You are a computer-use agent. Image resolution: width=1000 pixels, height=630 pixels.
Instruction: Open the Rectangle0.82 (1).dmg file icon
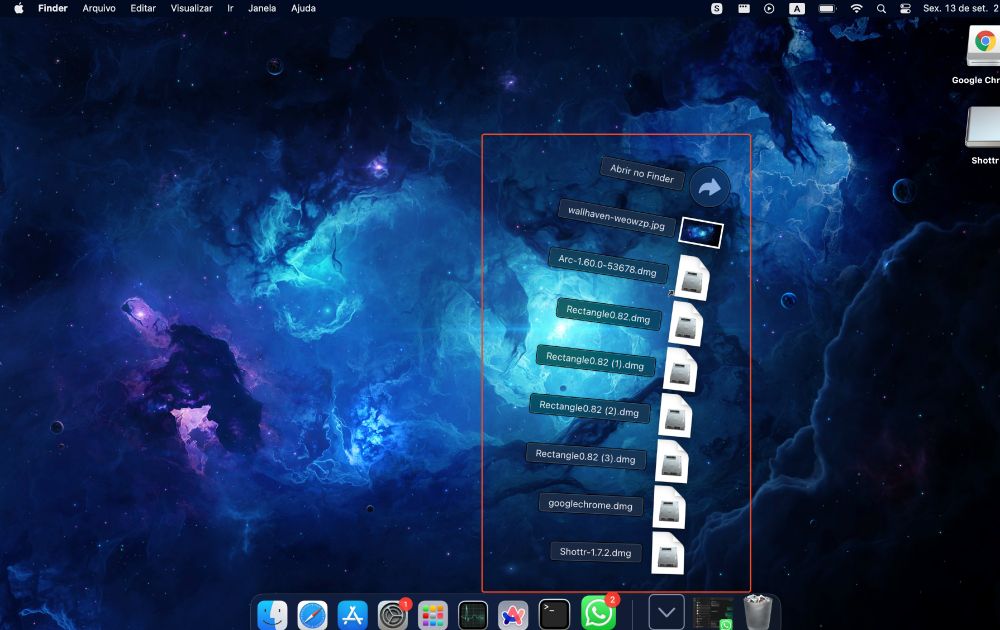[680, 370]
